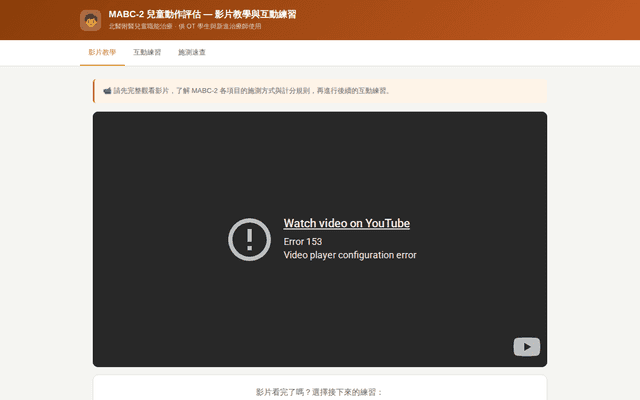
Task: Click the Error 153 message text
Action: 303,242
